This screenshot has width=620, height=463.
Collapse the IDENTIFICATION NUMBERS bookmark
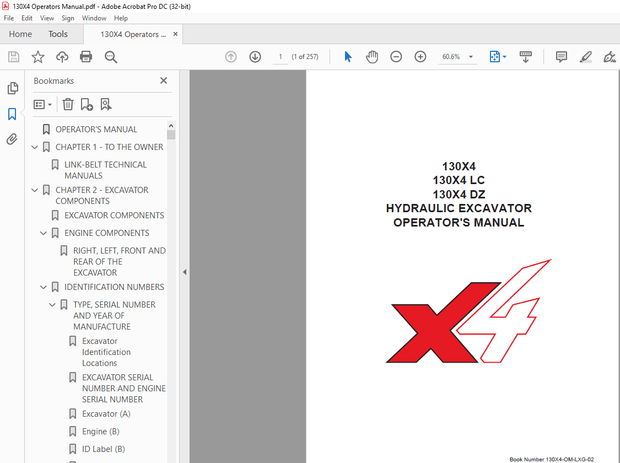(43, 287)
